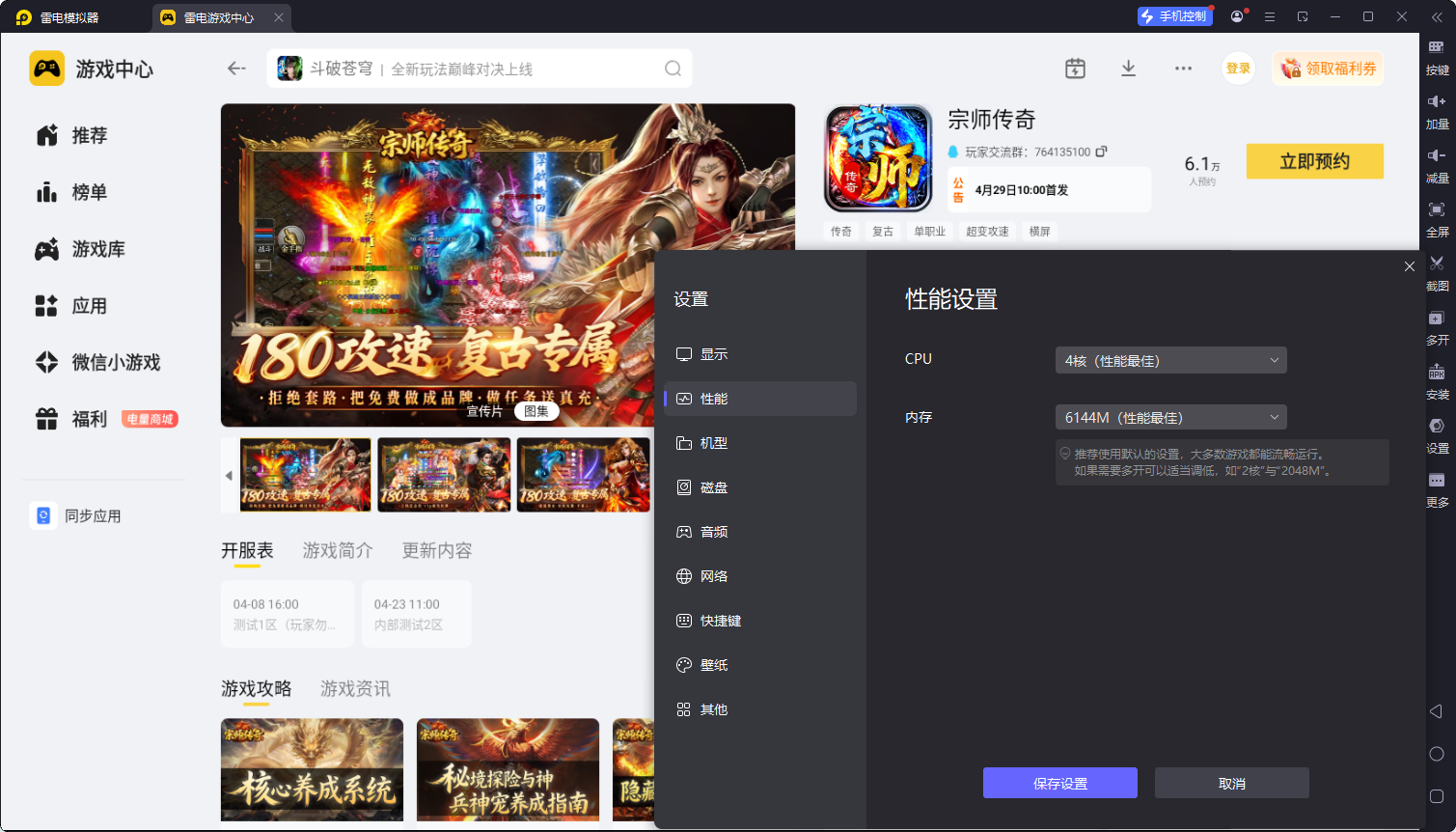
Task: Select the 游戏攻略 tab
Action: (256, 688)
